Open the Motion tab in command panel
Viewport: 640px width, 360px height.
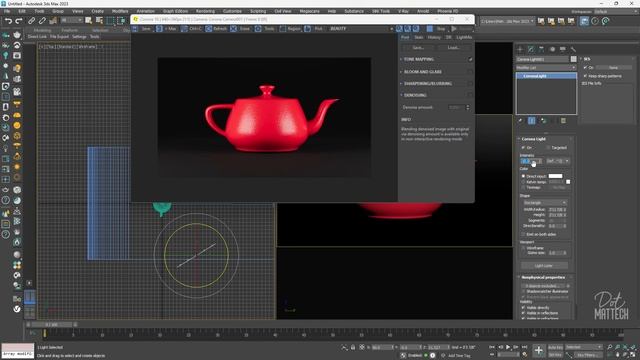(552, 49)
